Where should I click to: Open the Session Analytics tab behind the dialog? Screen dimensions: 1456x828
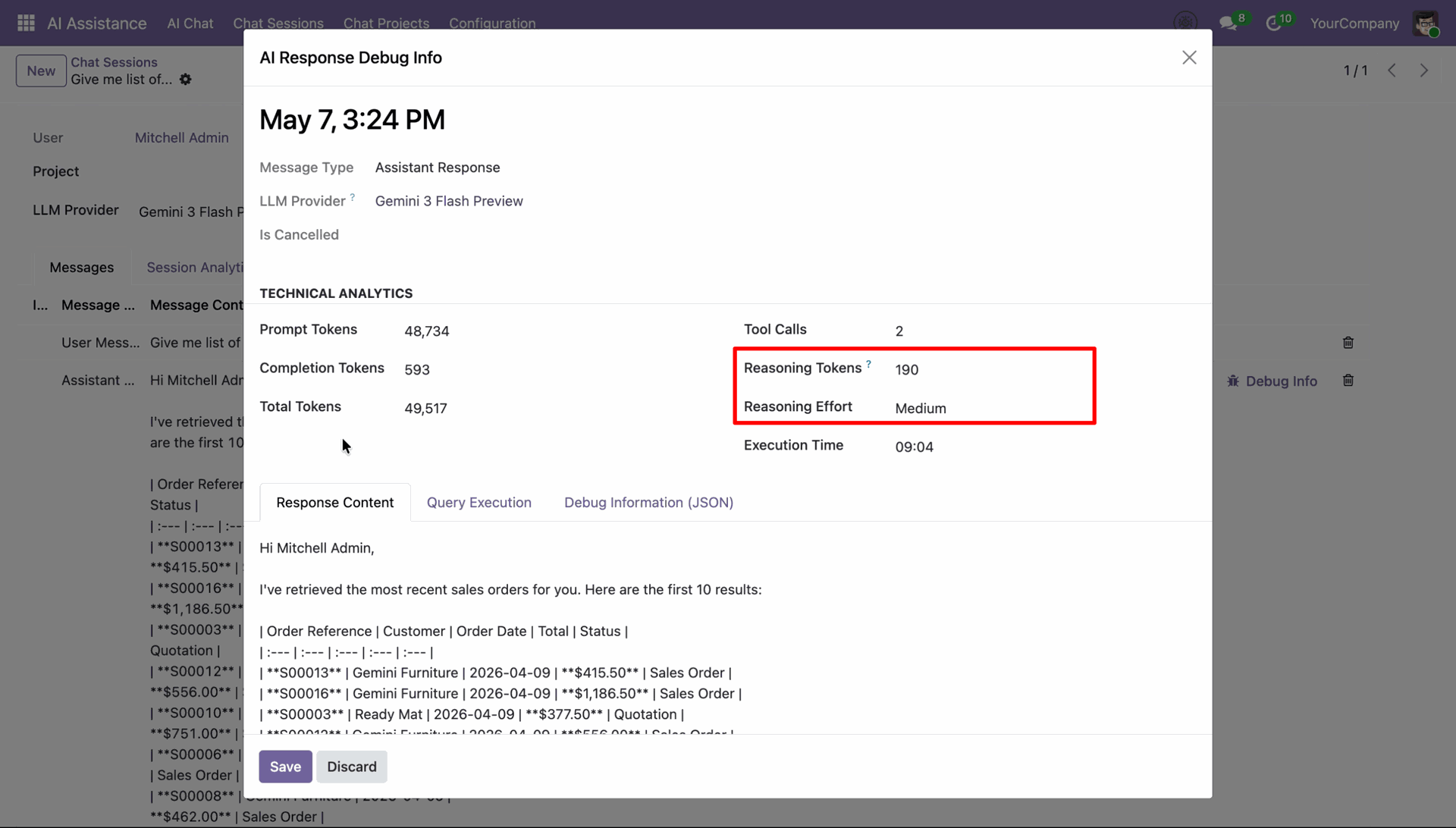[x=195, y=268]
